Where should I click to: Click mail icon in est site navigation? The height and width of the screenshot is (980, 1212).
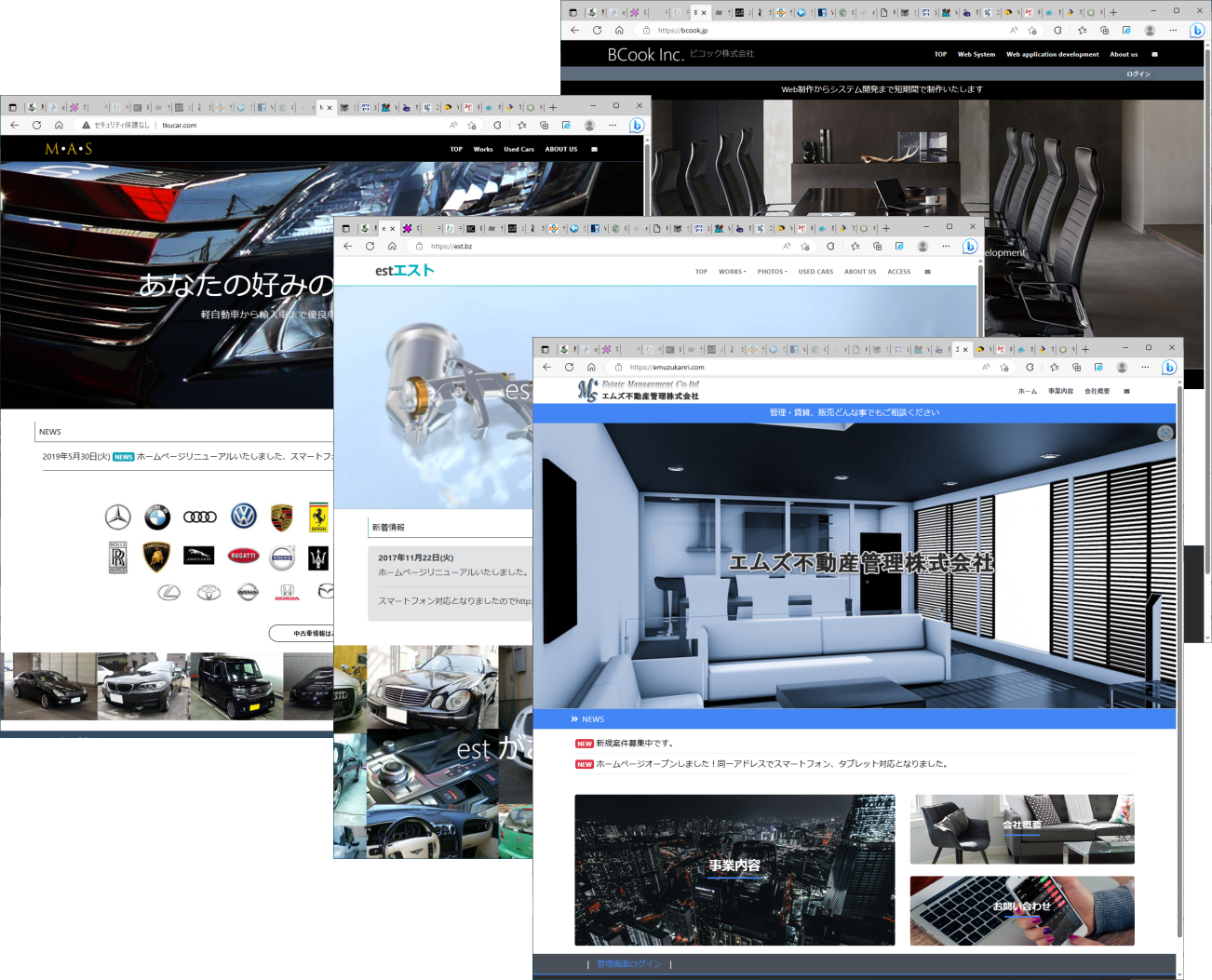pyautogui.click(x=927, y=272)
